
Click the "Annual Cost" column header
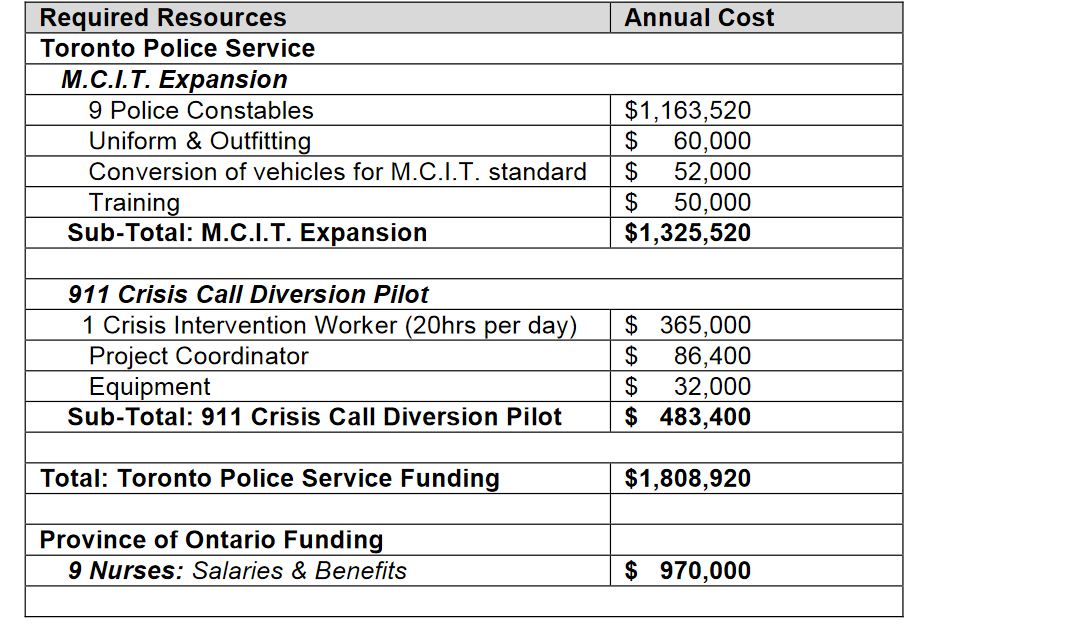(699, 18)
